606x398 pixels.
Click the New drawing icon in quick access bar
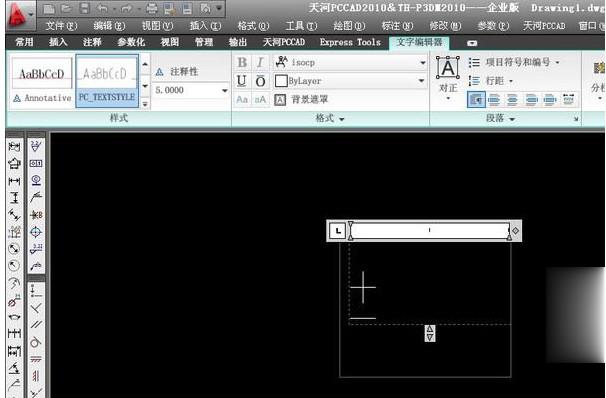[x=48, y=8]
